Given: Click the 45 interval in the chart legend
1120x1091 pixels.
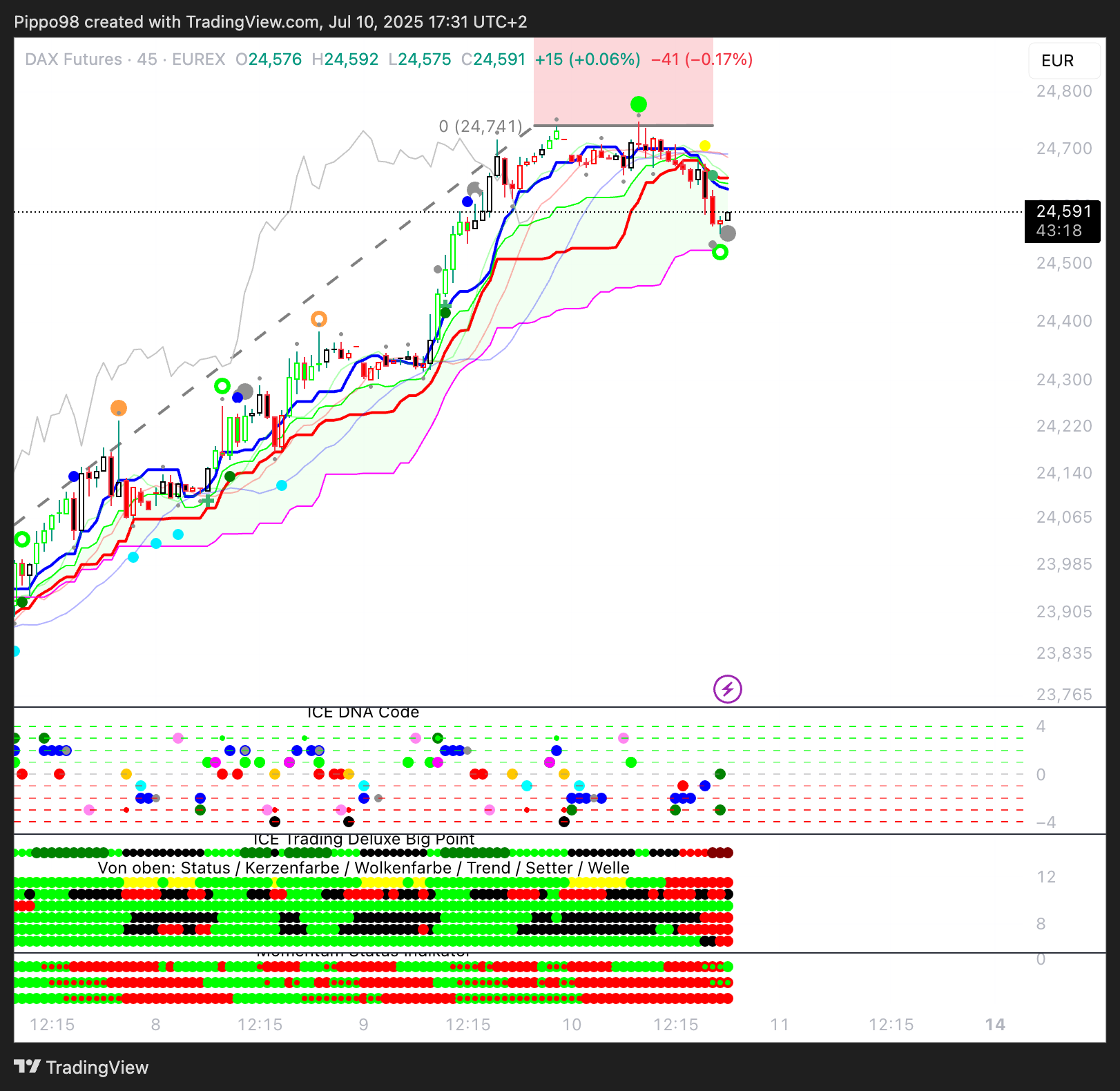Looking at the screenshot, I should 146,59.
